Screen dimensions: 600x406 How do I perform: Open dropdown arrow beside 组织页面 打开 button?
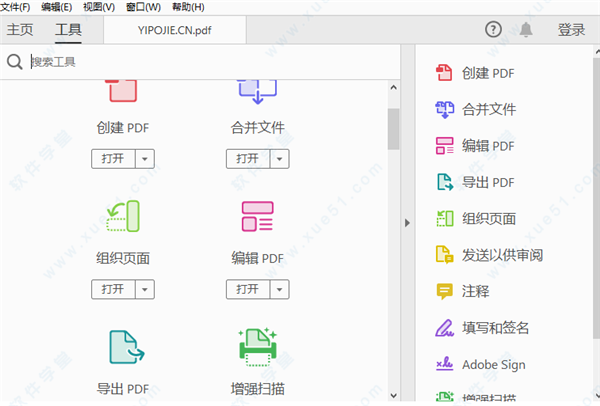(x=145, y=289)
